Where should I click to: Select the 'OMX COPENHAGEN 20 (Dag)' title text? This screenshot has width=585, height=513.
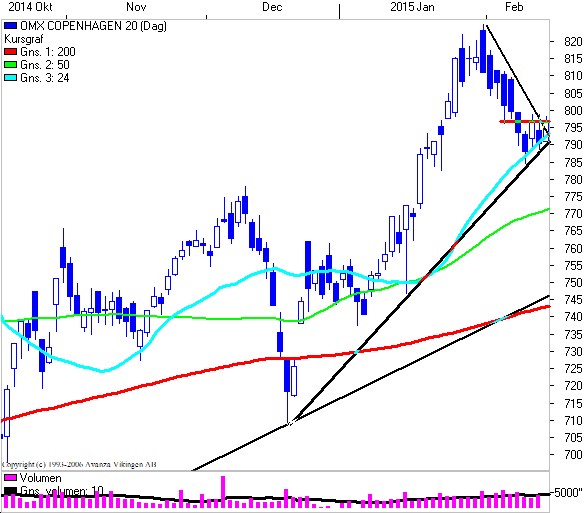93,26
